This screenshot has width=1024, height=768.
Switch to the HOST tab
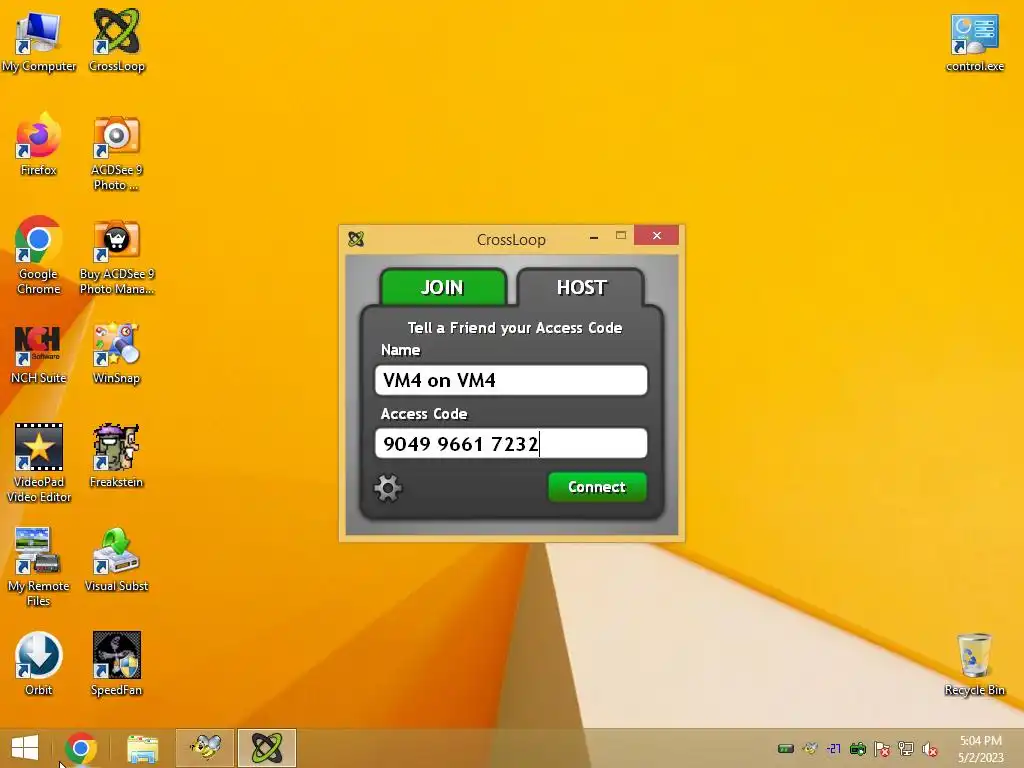581,287
